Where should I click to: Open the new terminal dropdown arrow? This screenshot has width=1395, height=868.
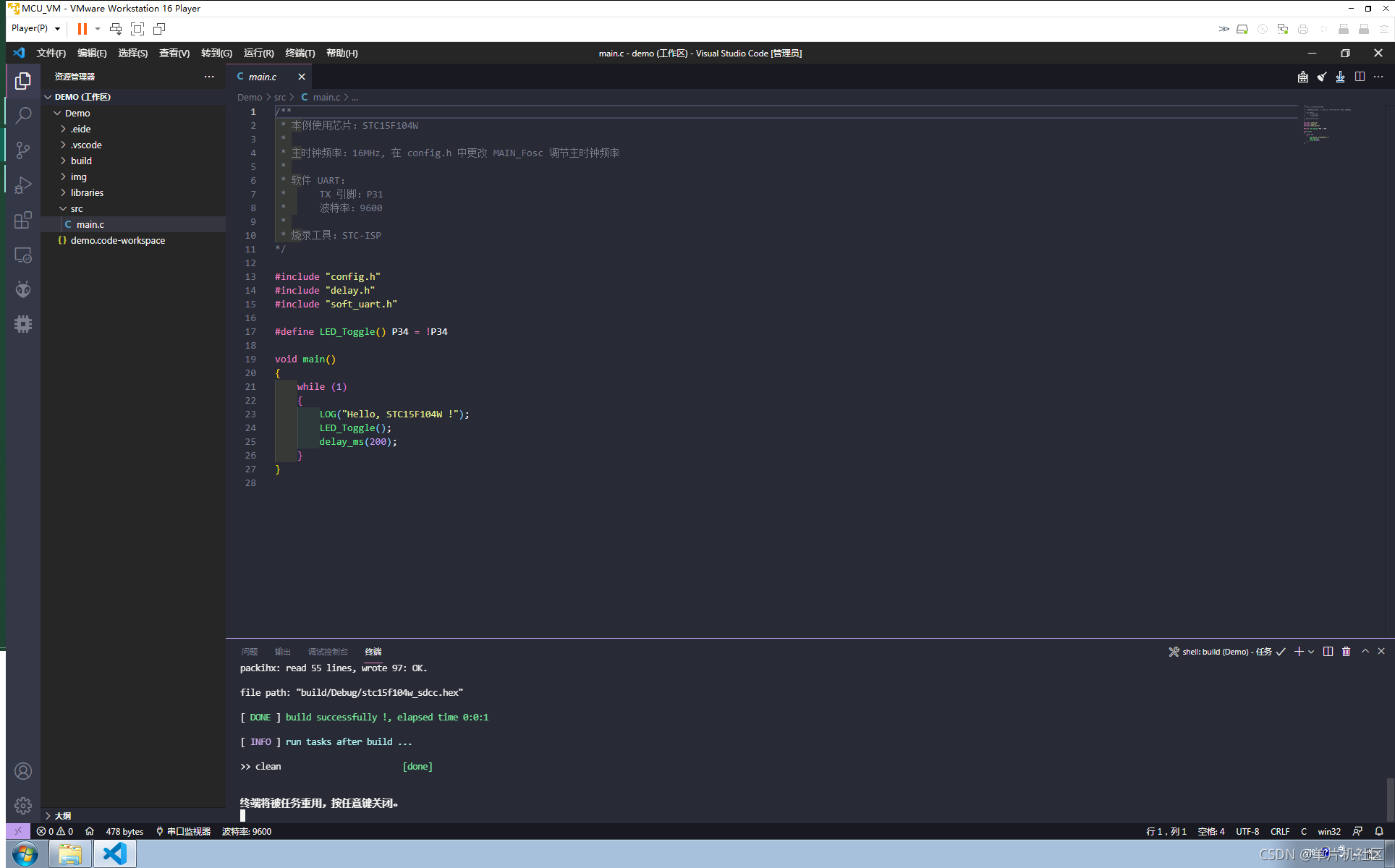(x=1310, y=652)
